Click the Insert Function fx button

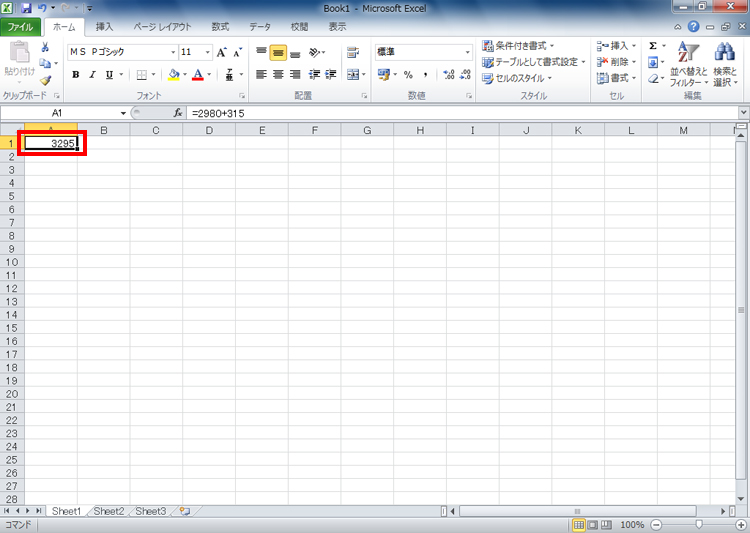coord(177,113)
